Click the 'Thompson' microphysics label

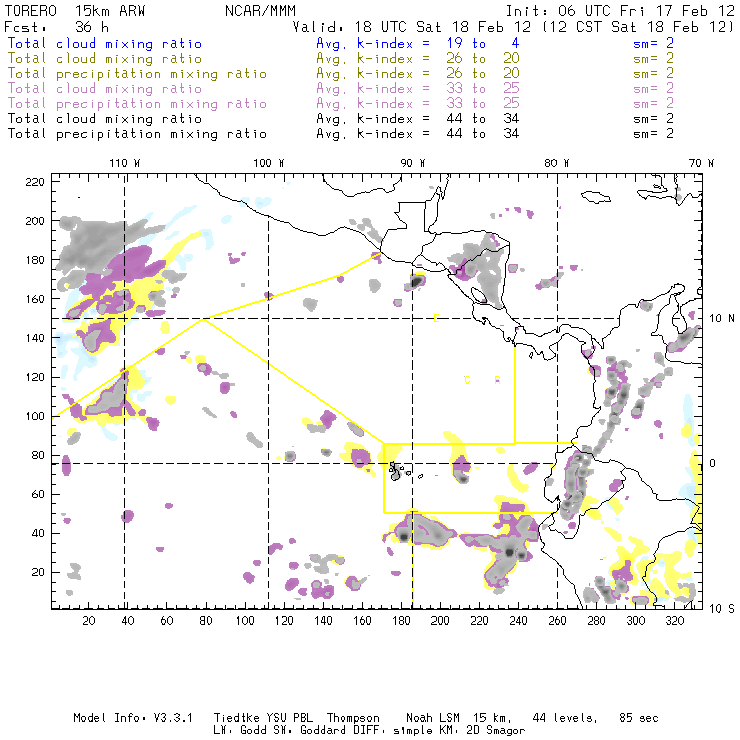pyautogui.click(x=353, y=718)
